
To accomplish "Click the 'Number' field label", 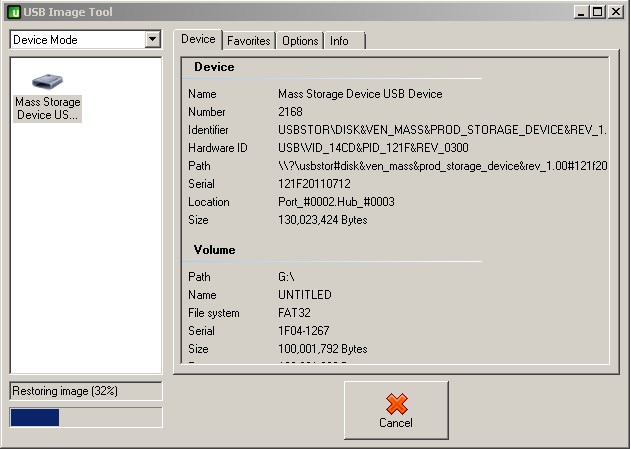I will [207, 112].
